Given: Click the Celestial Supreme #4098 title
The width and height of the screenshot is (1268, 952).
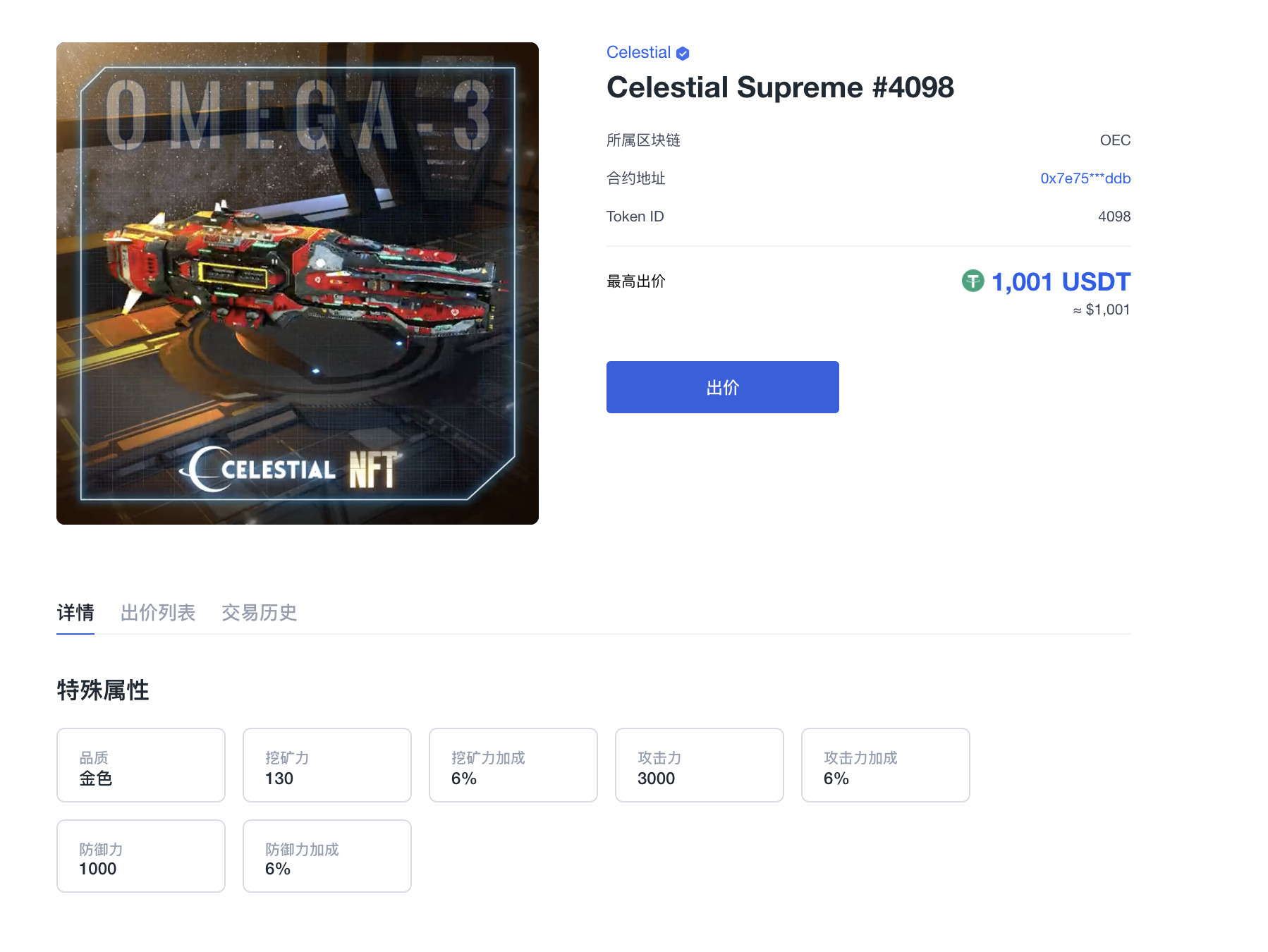Looking at the screenshot, I should coord(780,87).
